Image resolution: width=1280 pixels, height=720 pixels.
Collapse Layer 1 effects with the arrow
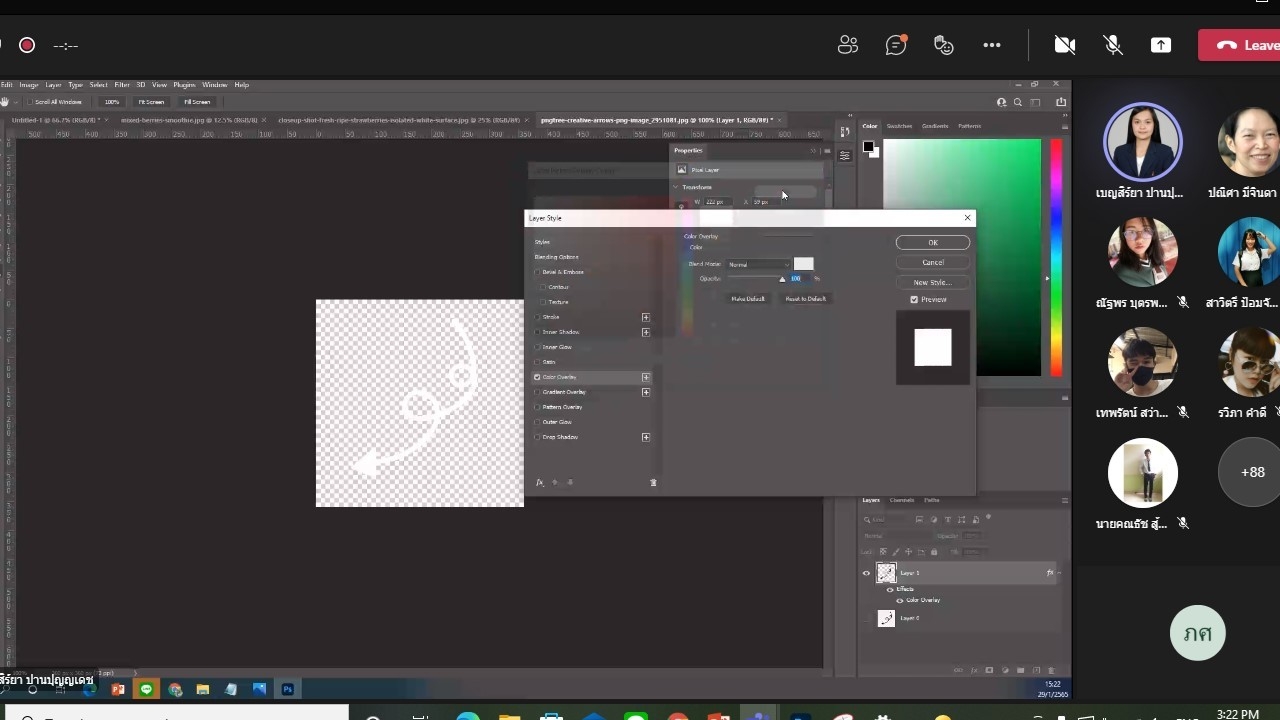tap(1059, 573)
